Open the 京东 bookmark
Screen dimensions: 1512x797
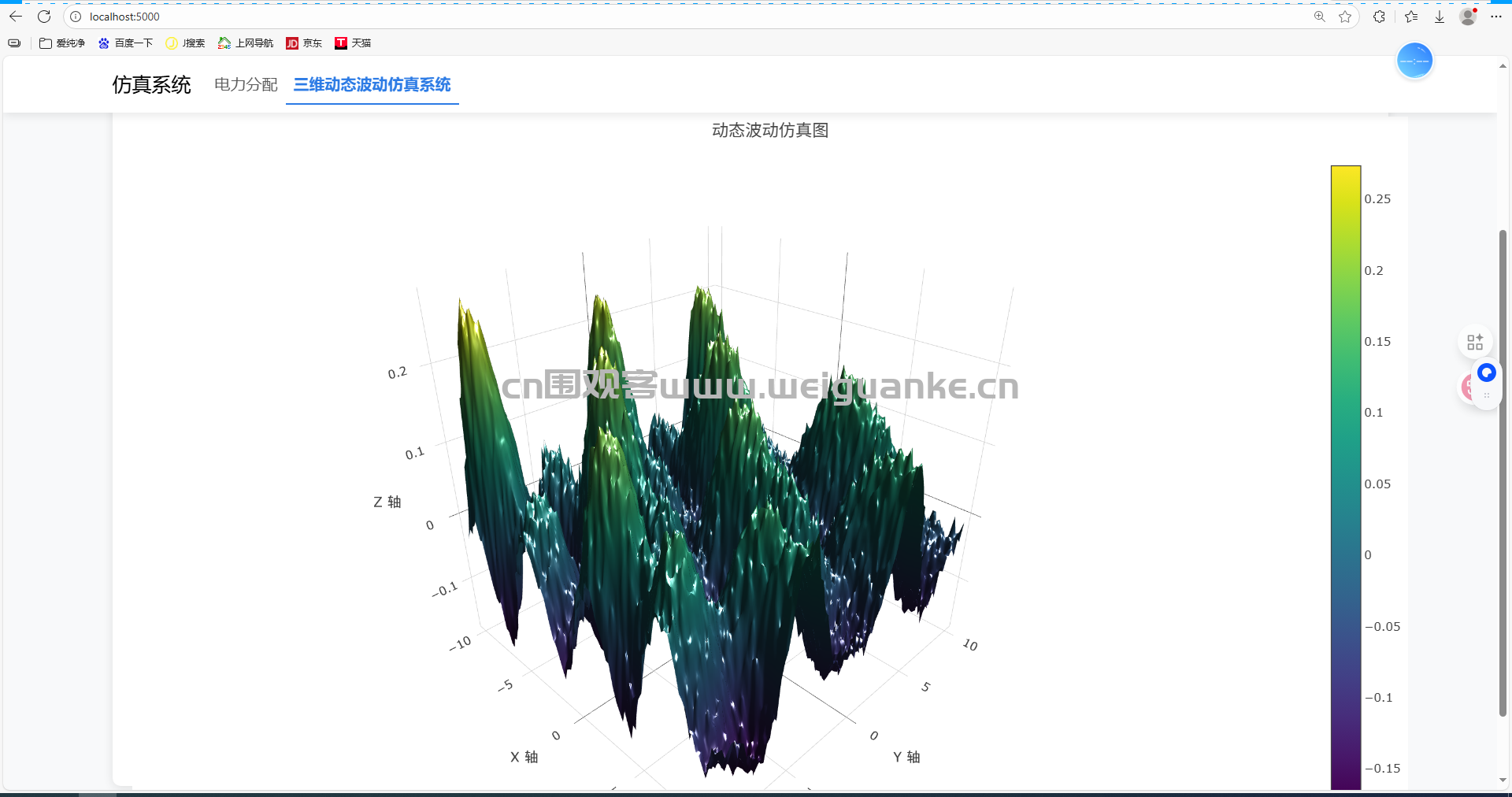click(x=304, y=43)
